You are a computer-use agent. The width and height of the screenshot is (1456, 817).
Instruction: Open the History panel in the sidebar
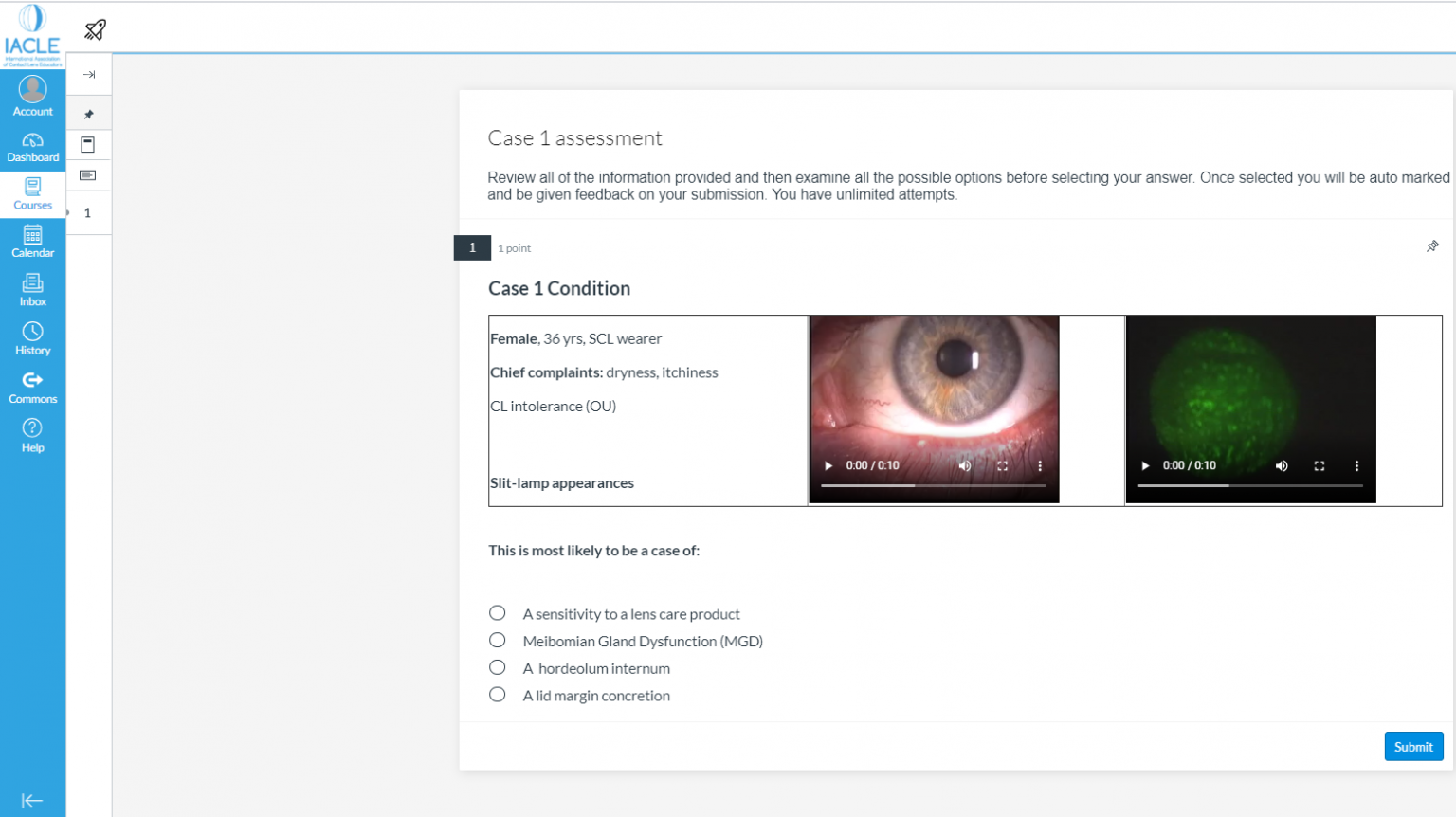tap(32, 336)
